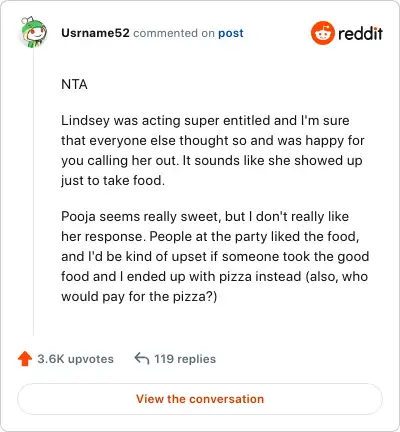Click the 'commented on' text
400x432 pixels.
point(174,33)
